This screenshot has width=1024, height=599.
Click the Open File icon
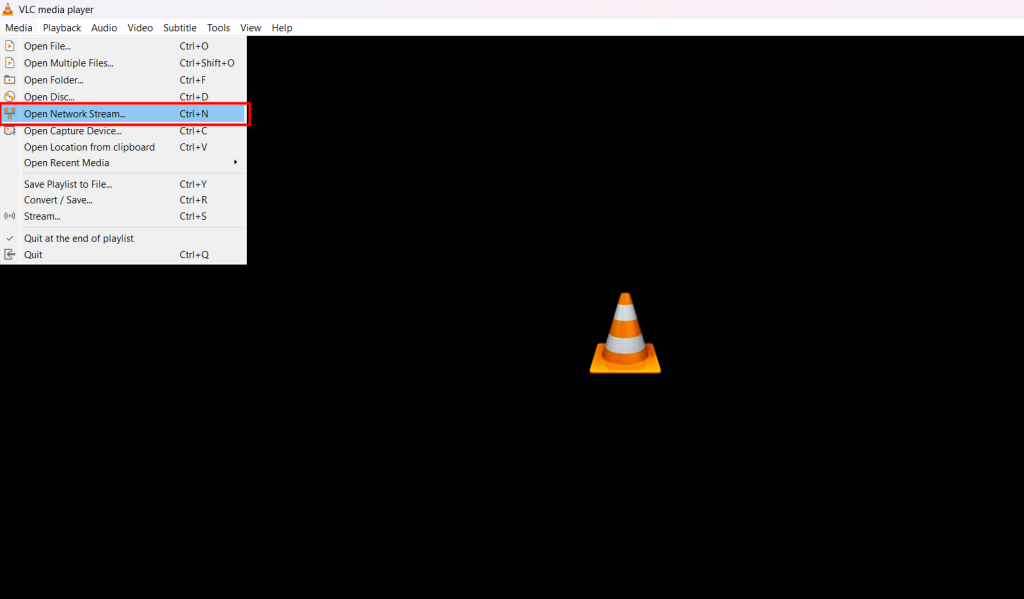point(10,46)
